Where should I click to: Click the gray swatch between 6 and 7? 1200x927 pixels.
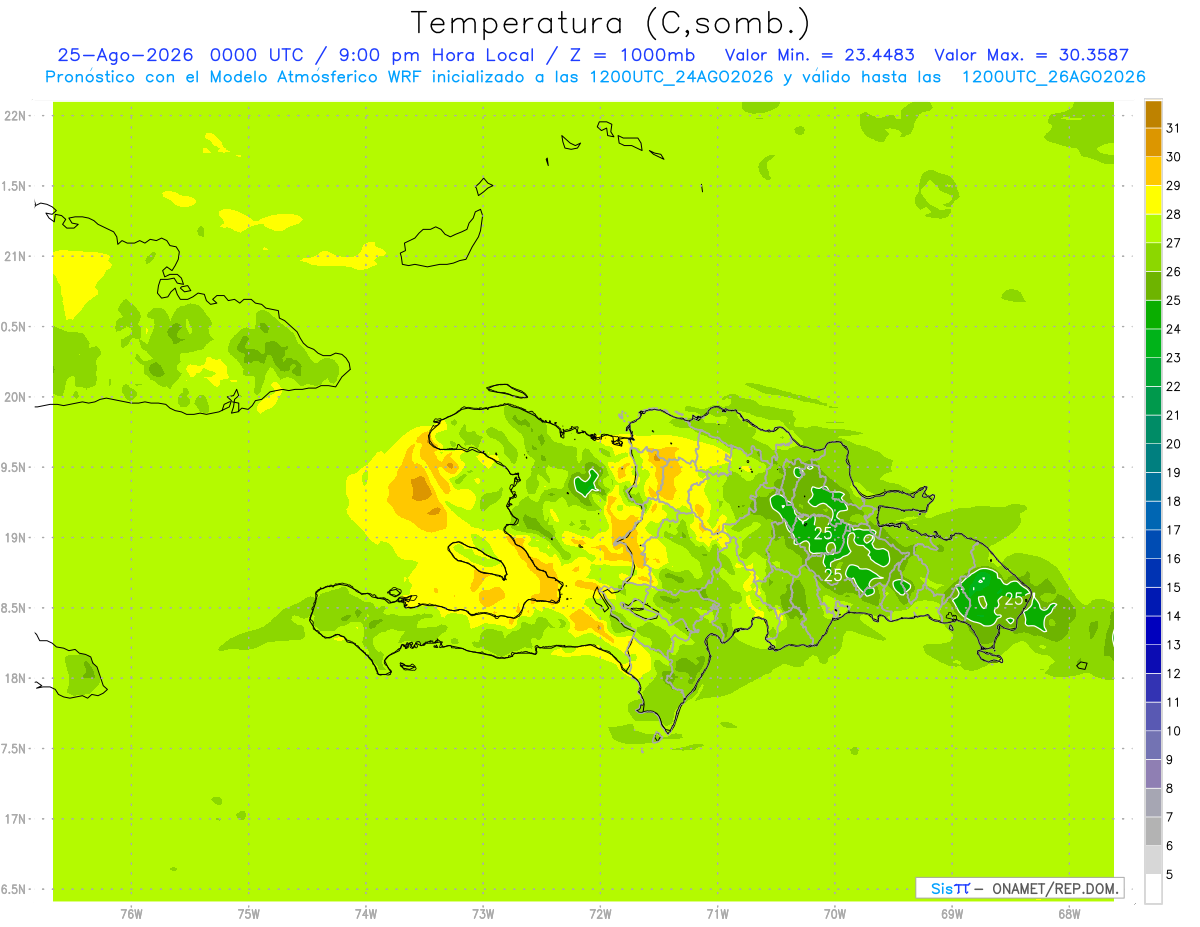(x=1153, y=831)
